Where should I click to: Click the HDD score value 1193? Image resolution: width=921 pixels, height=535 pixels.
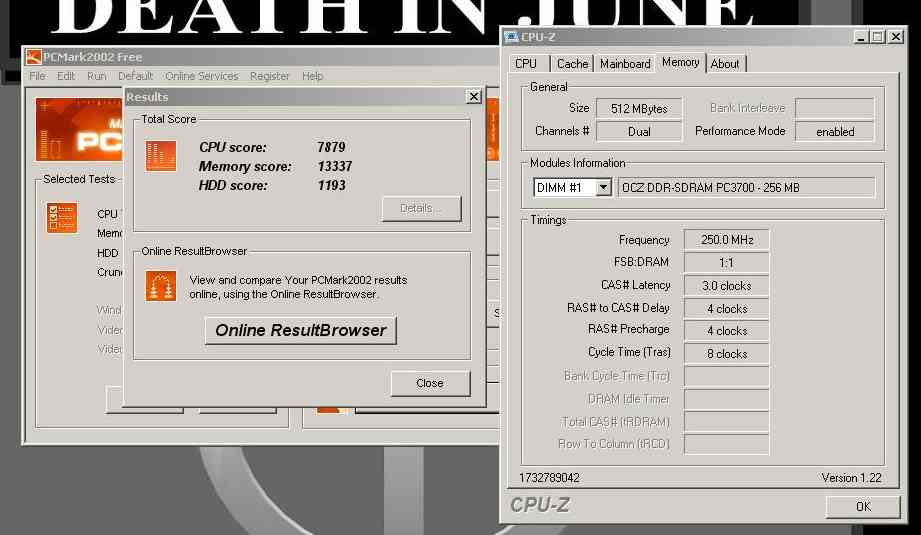coord(331,186)
